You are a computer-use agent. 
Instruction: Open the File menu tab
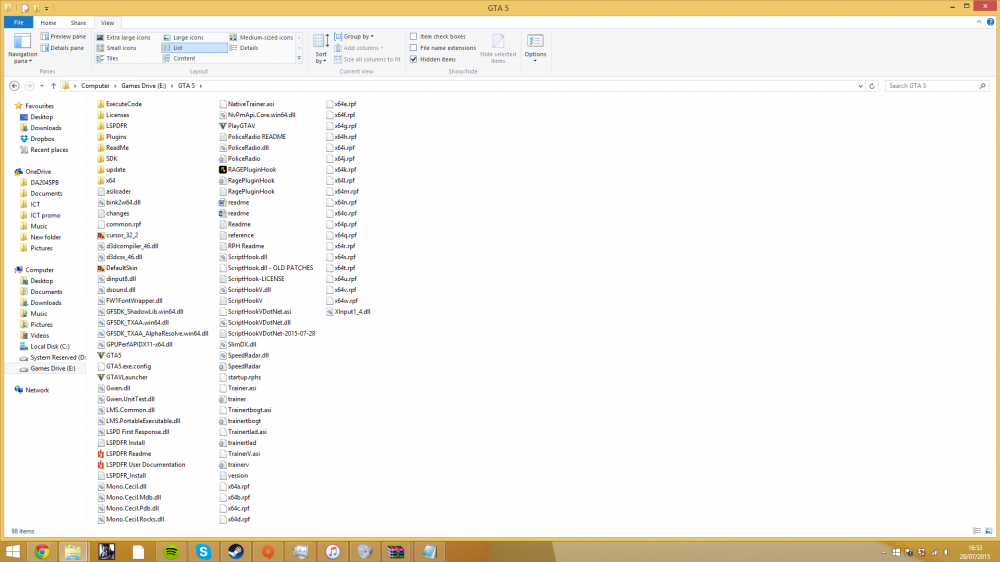tap(18, 22)
